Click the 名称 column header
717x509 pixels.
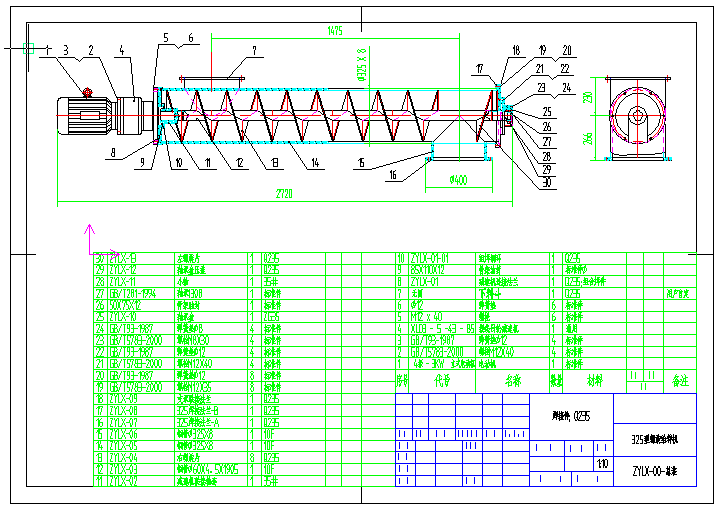pos(513,381)
